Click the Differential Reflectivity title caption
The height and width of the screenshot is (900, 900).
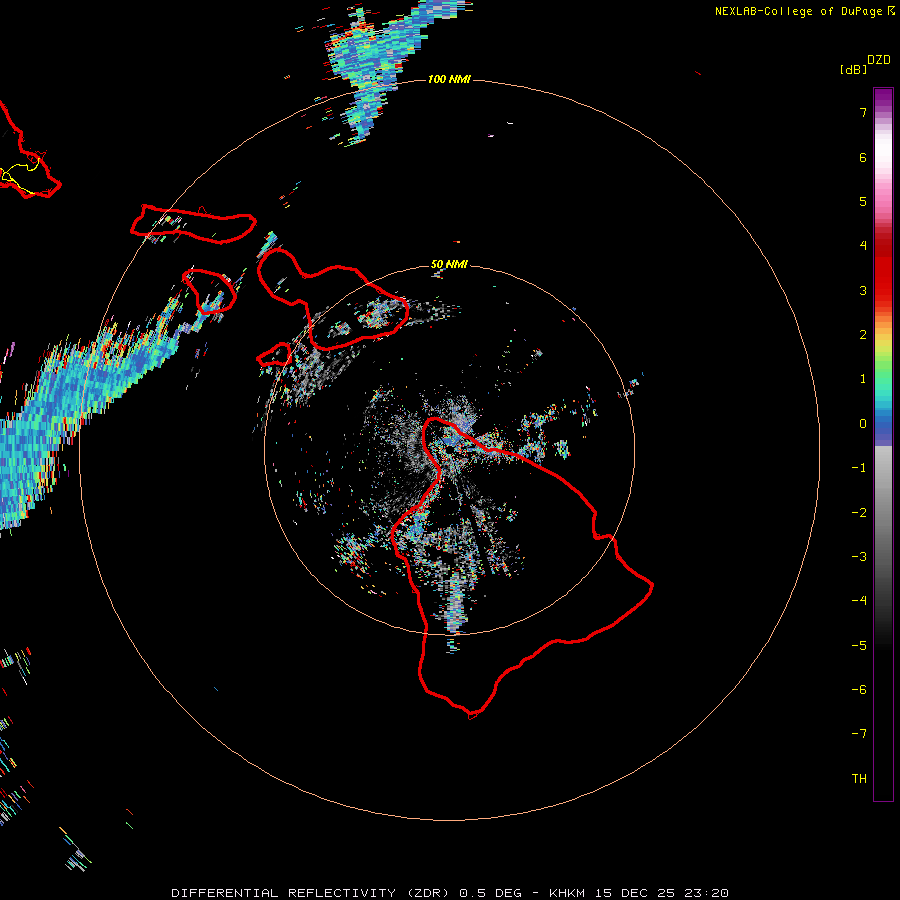(x=450, y=893)
